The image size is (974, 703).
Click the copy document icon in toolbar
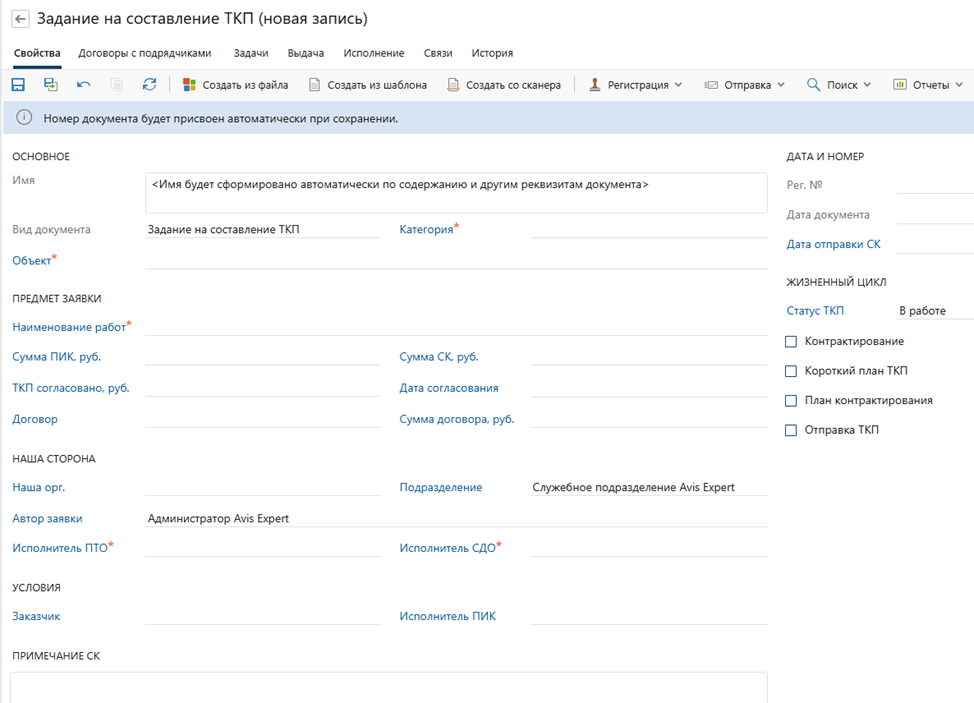117,84
